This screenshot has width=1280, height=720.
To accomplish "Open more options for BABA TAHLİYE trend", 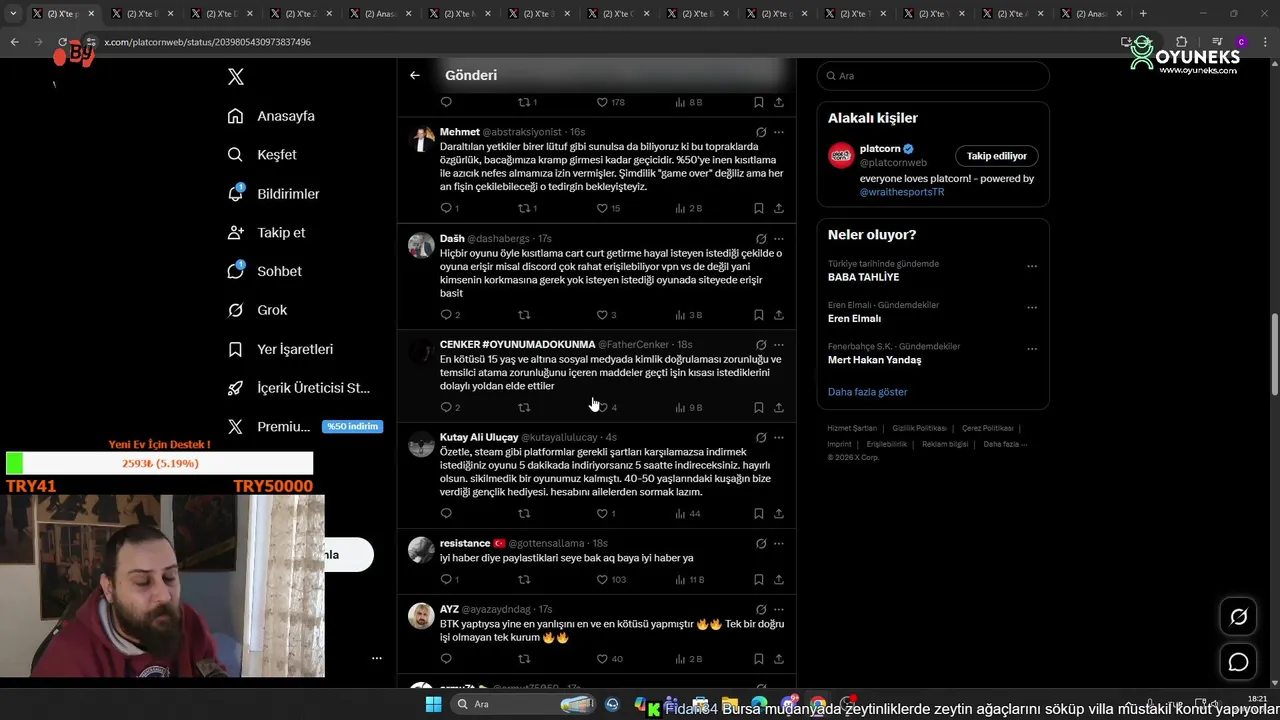I will (x=1032, y=267).
